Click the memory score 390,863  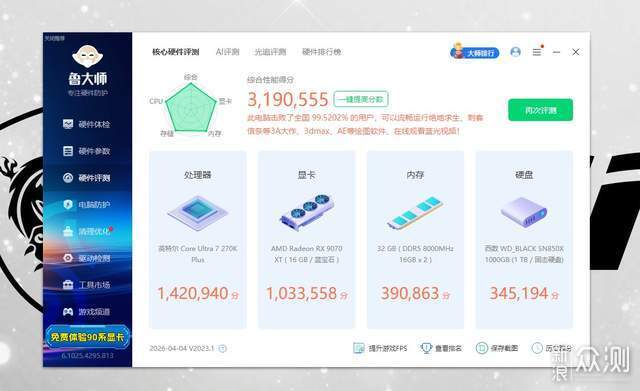point(410,293)
